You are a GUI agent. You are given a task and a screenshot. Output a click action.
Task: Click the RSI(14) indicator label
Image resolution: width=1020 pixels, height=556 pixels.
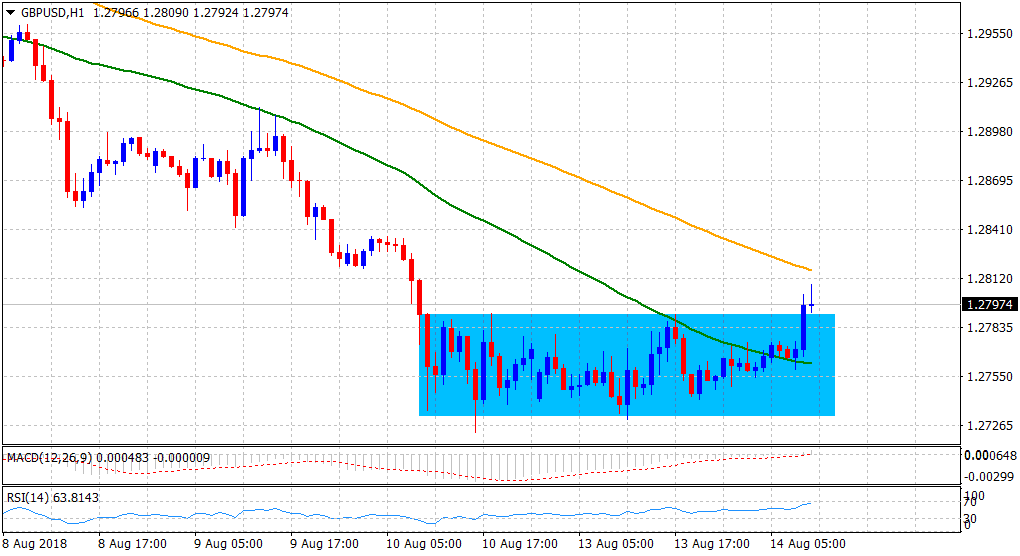click(29, 497)
